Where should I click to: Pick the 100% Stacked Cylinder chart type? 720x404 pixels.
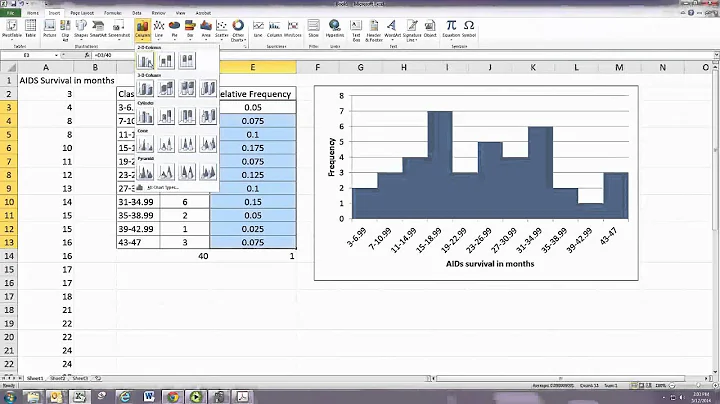click(187, 116)
